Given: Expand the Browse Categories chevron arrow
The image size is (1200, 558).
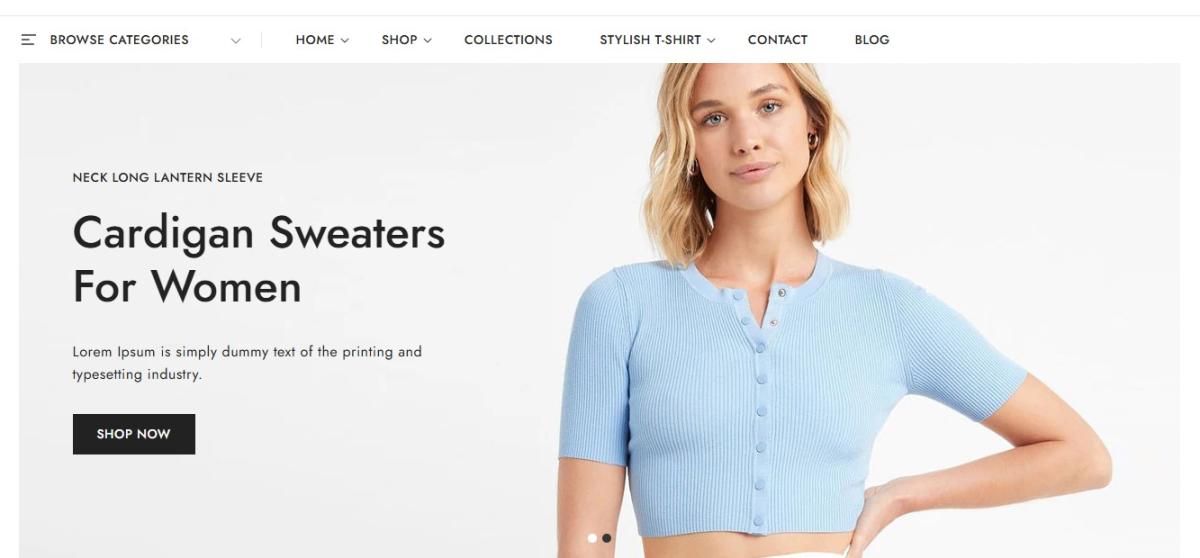Looking at the screenshot, I should pos(236,41).
